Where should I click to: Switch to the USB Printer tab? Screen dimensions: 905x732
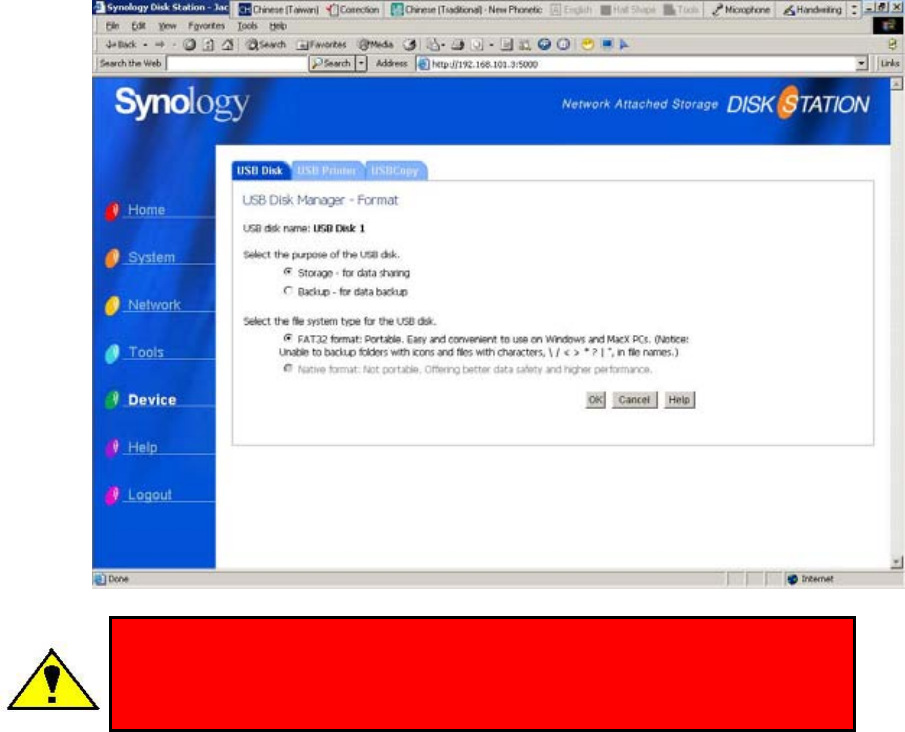coord(327,171)
